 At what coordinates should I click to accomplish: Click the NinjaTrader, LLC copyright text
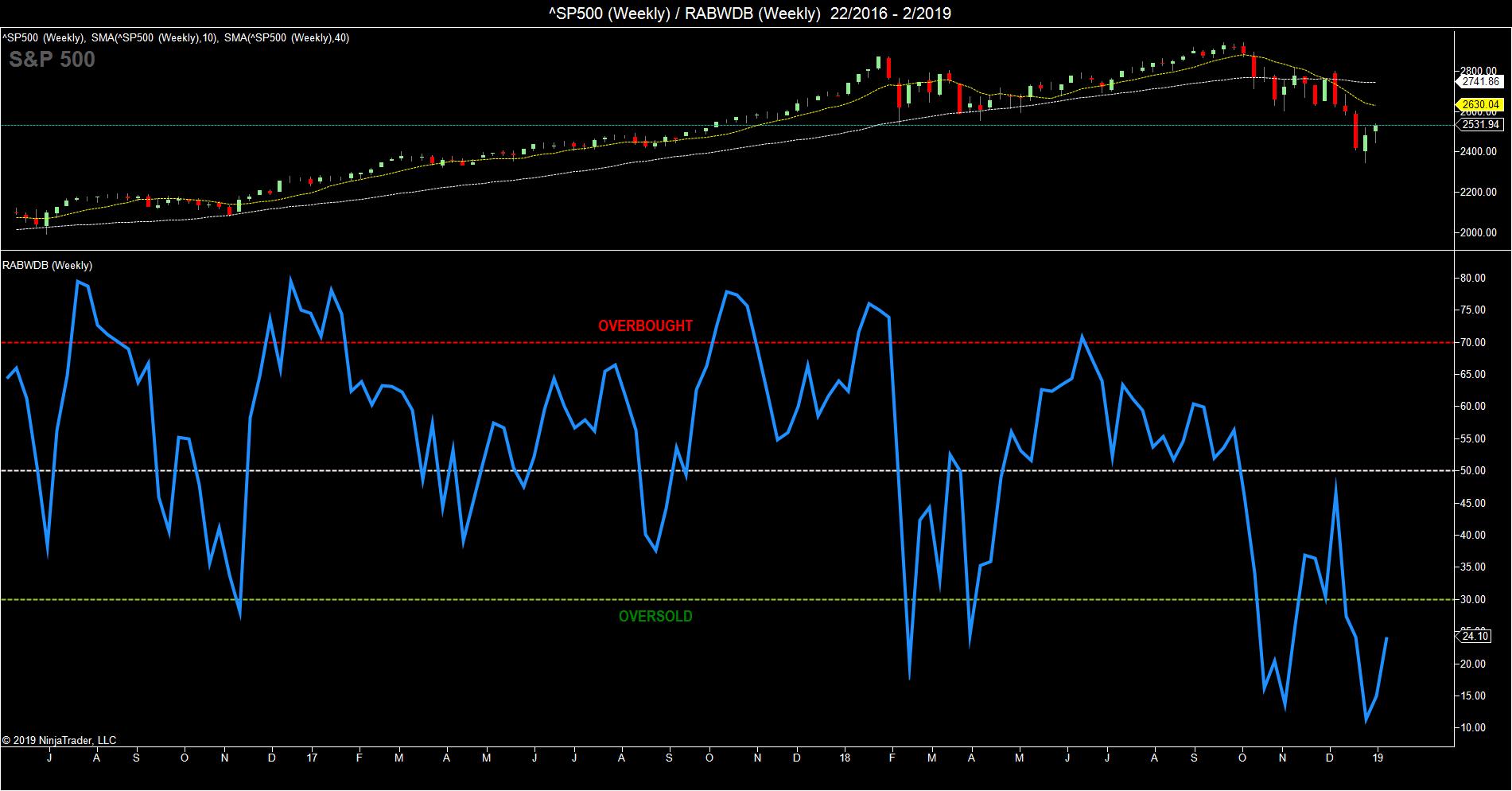59,740
